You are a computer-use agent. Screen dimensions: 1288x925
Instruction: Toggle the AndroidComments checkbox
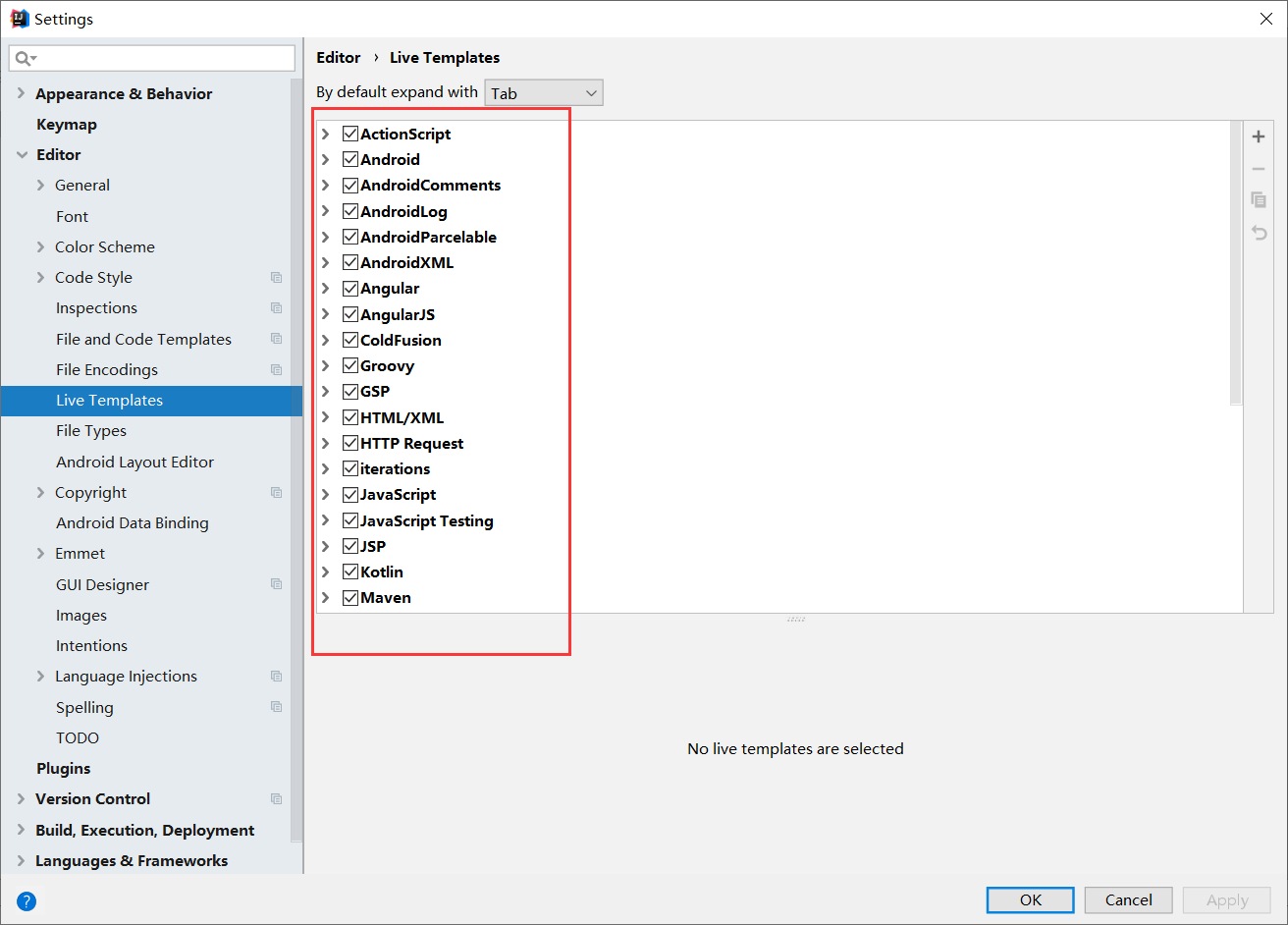click(350, 185)
